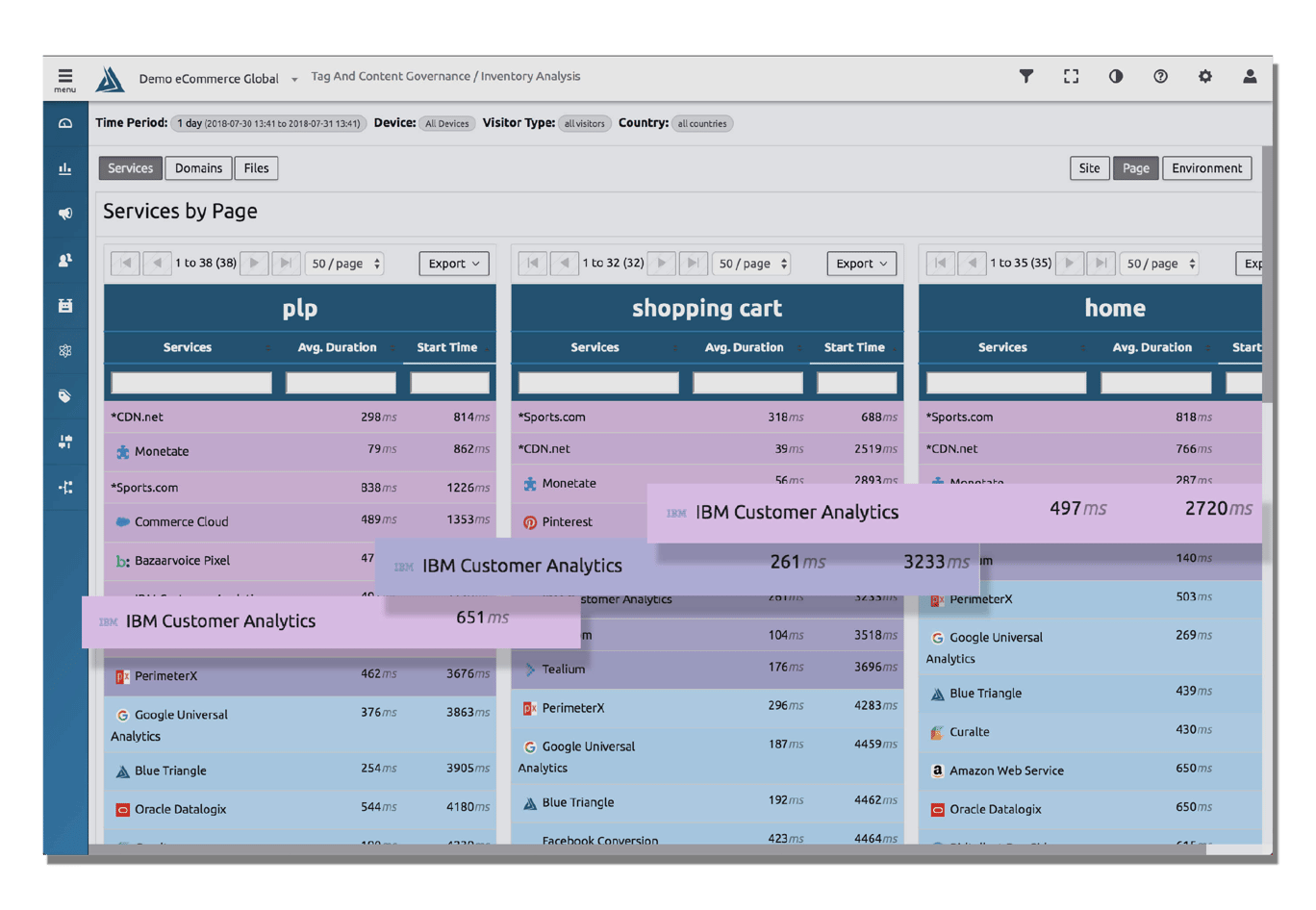Toggle fullscreen mode via bracket icon
Image resolution: width=1316 pixels, height=910 pixels.
1071,76
